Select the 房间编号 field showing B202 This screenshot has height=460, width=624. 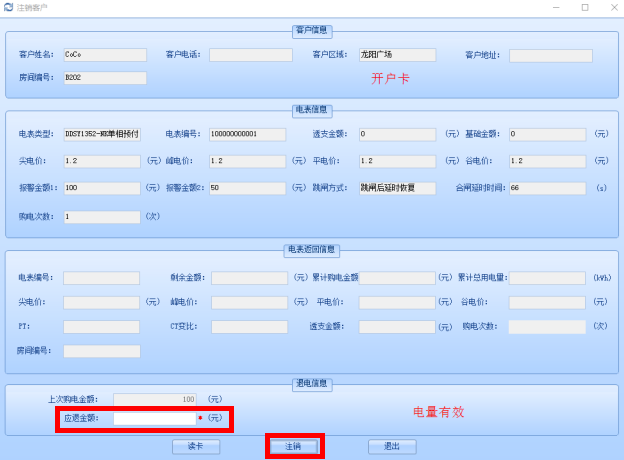click(104, 78)
